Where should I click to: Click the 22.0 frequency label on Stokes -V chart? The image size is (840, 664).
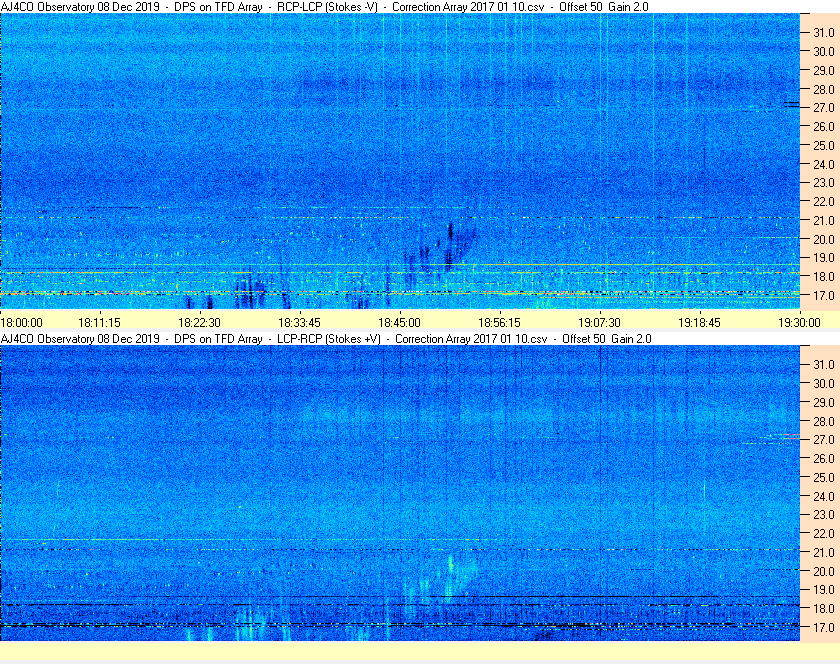824,202
